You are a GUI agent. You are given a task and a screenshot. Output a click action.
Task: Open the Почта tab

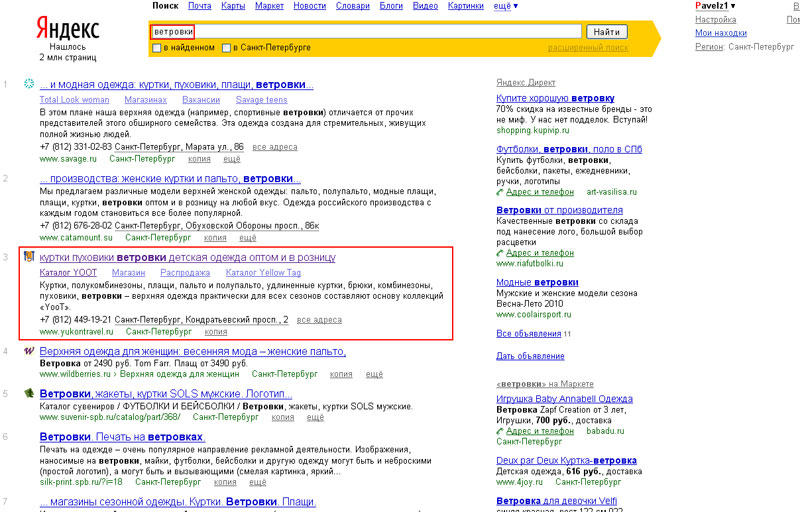199,6
